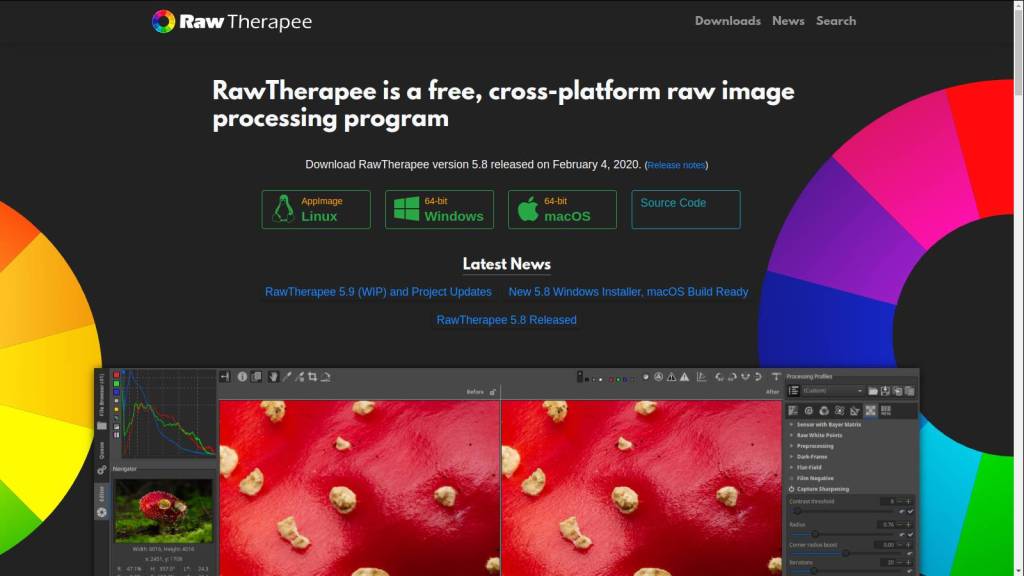Toggle the red histogram channel
The image size is (1024, 576).
click(x=117, y=376)
